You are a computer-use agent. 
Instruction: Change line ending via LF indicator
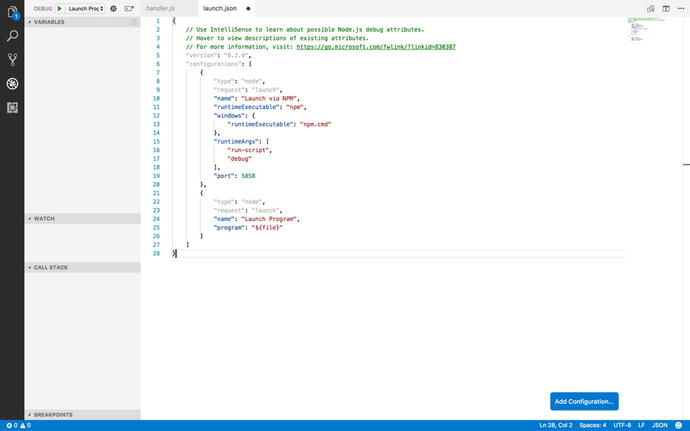pyautogui.click(x=641, y=425)
